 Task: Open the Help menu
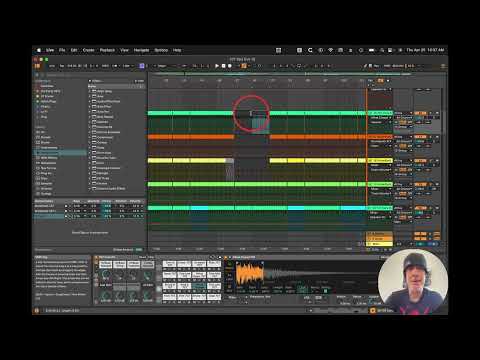tap(177, 50)
